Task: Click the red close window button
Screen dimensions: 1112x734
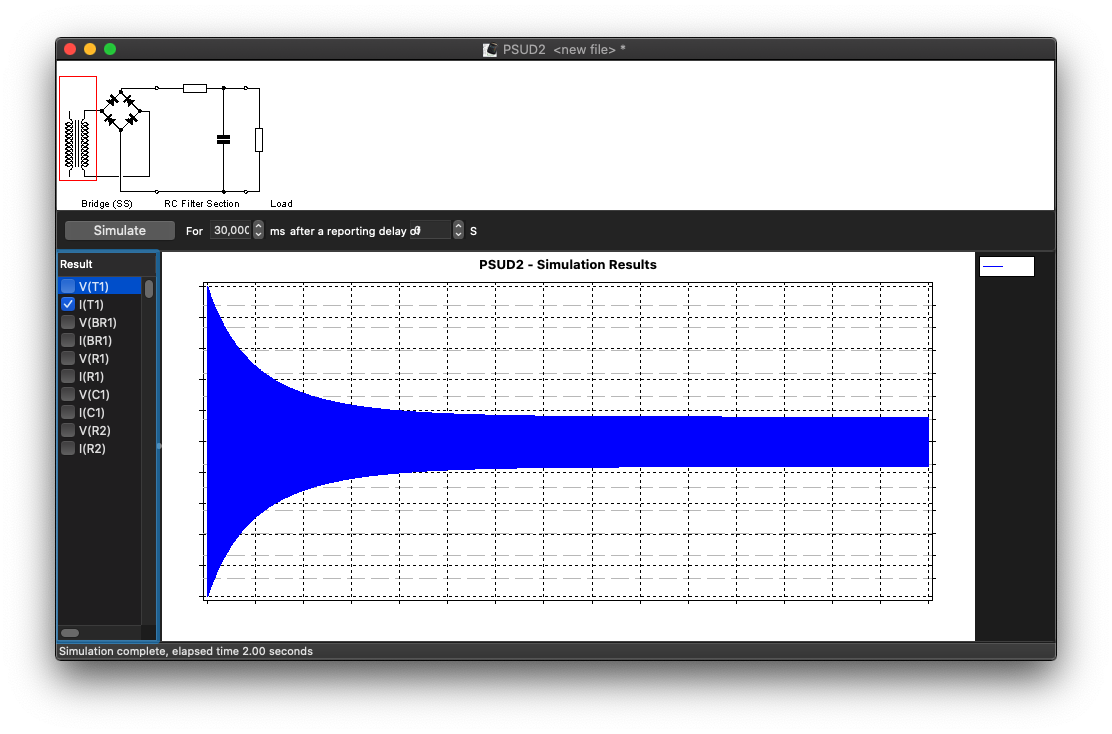Action: coord(70,49)
